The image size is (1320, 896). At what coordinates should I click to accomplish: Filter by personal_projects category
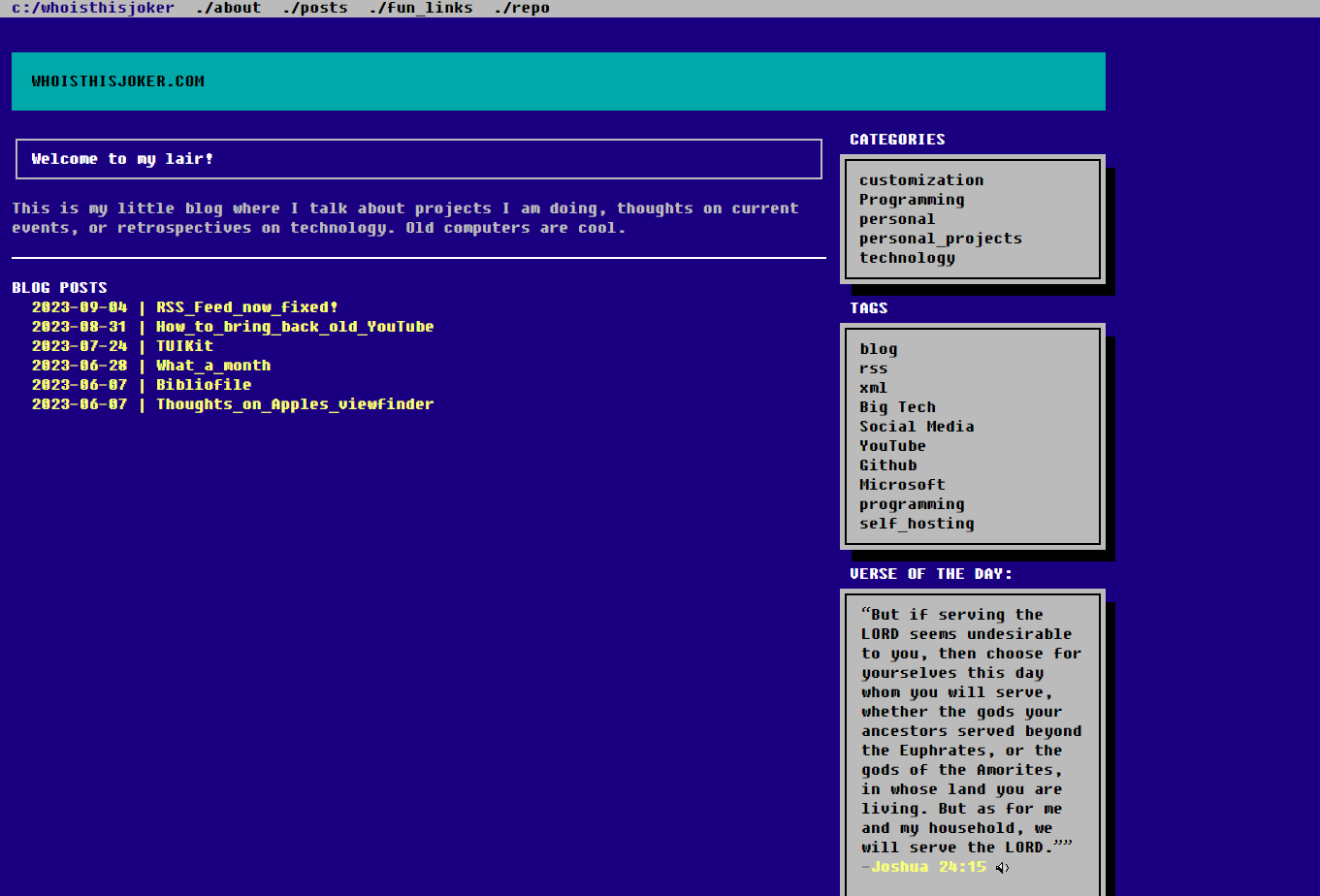[x=940, y=239]
